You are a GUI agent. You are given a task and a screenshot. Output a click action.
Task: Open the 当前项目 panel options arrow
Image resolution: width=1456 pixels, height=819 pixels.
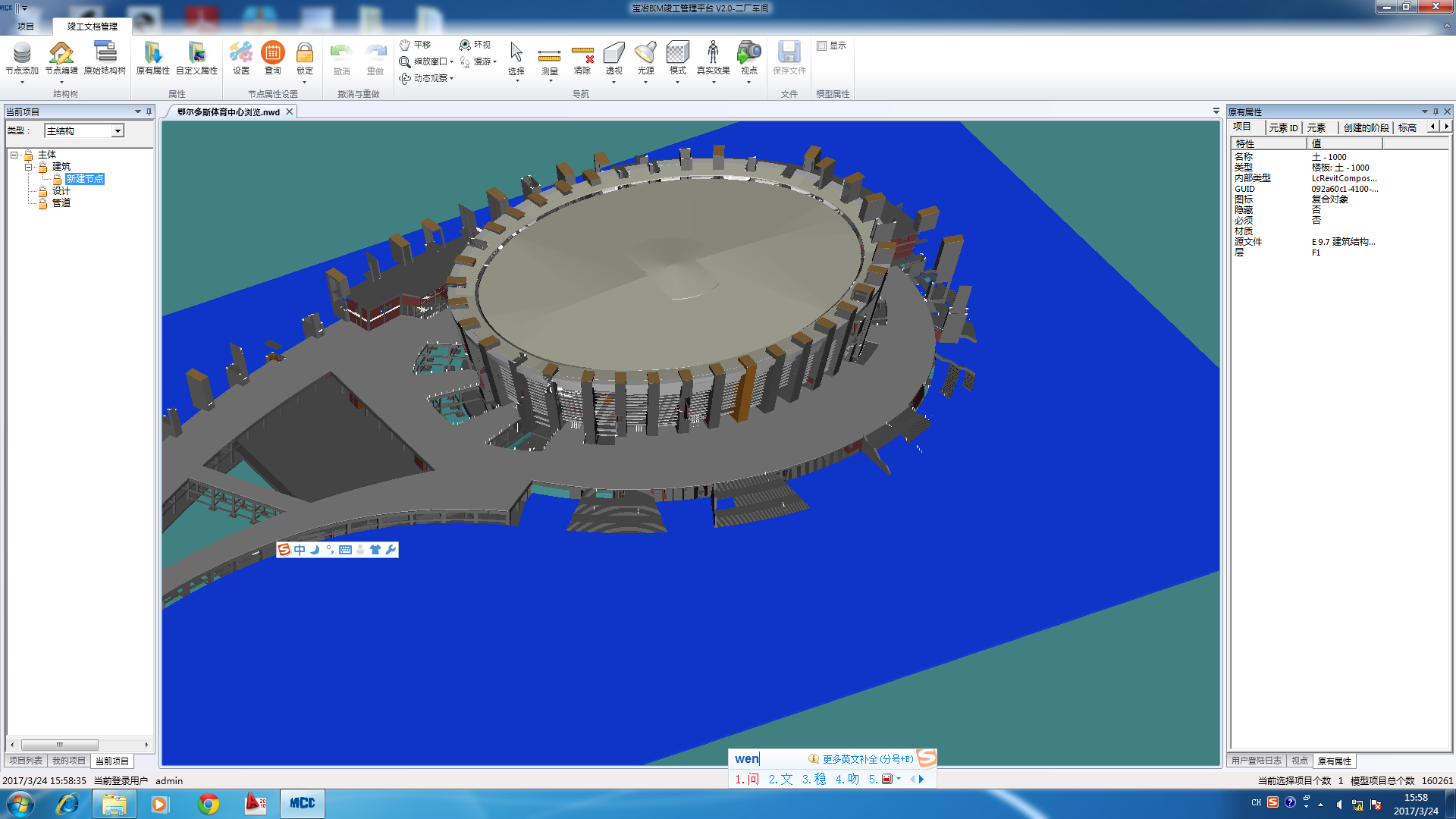click(x=138, y=111)
